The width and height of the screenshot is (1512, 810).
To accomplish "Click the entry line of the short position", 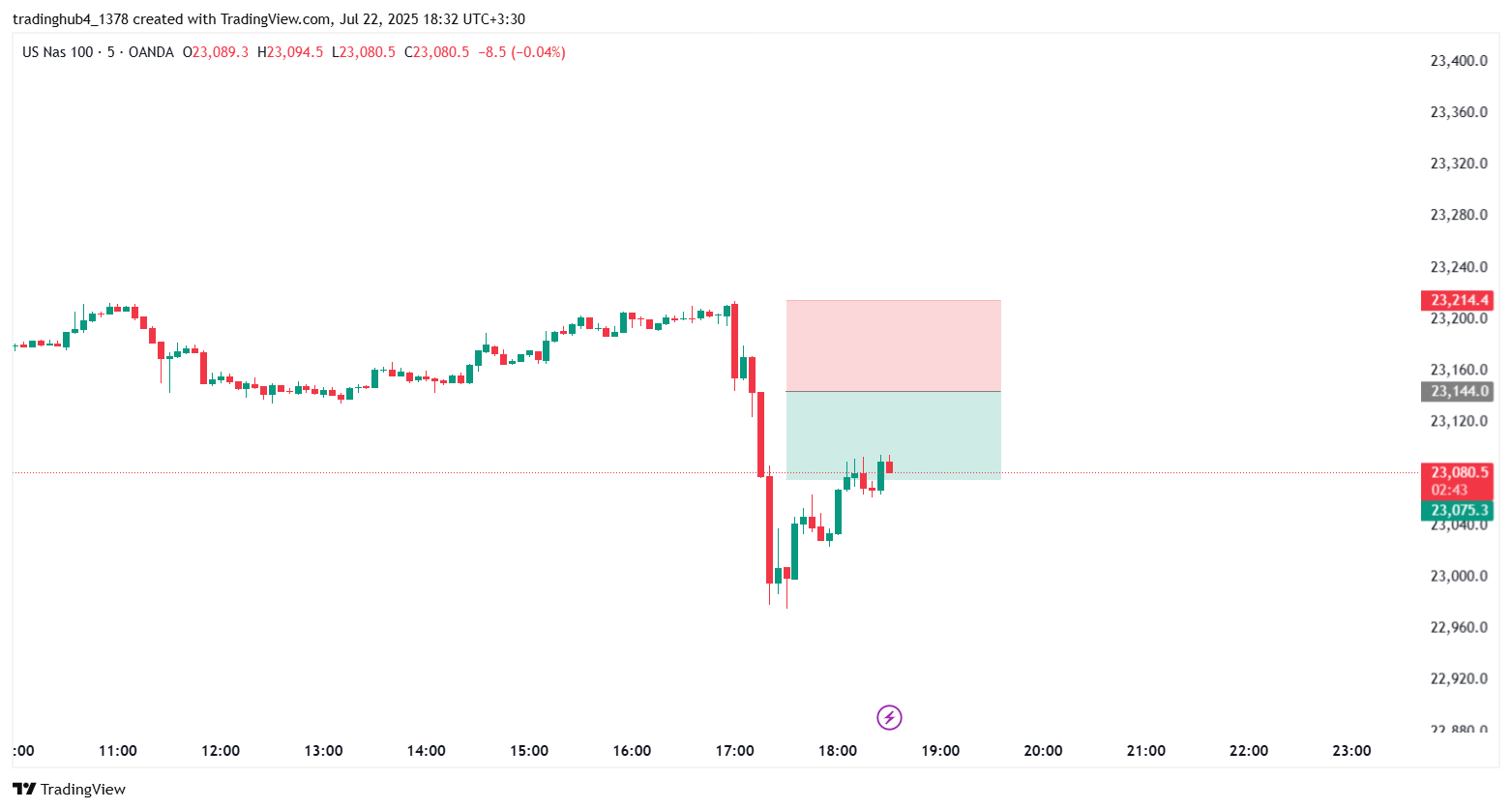I will click(893, 391).
